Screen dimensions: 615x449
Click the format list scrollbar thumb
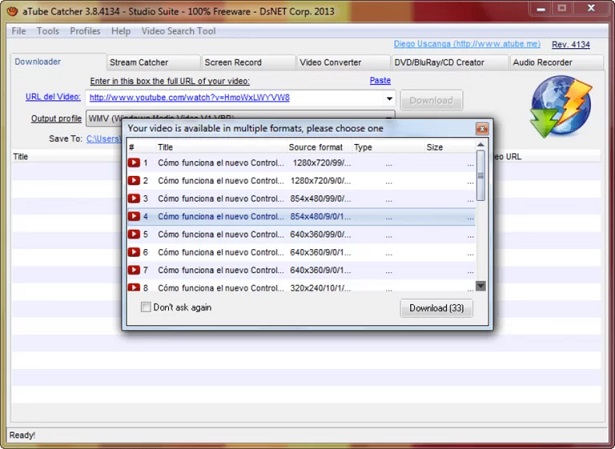point(480,176)
